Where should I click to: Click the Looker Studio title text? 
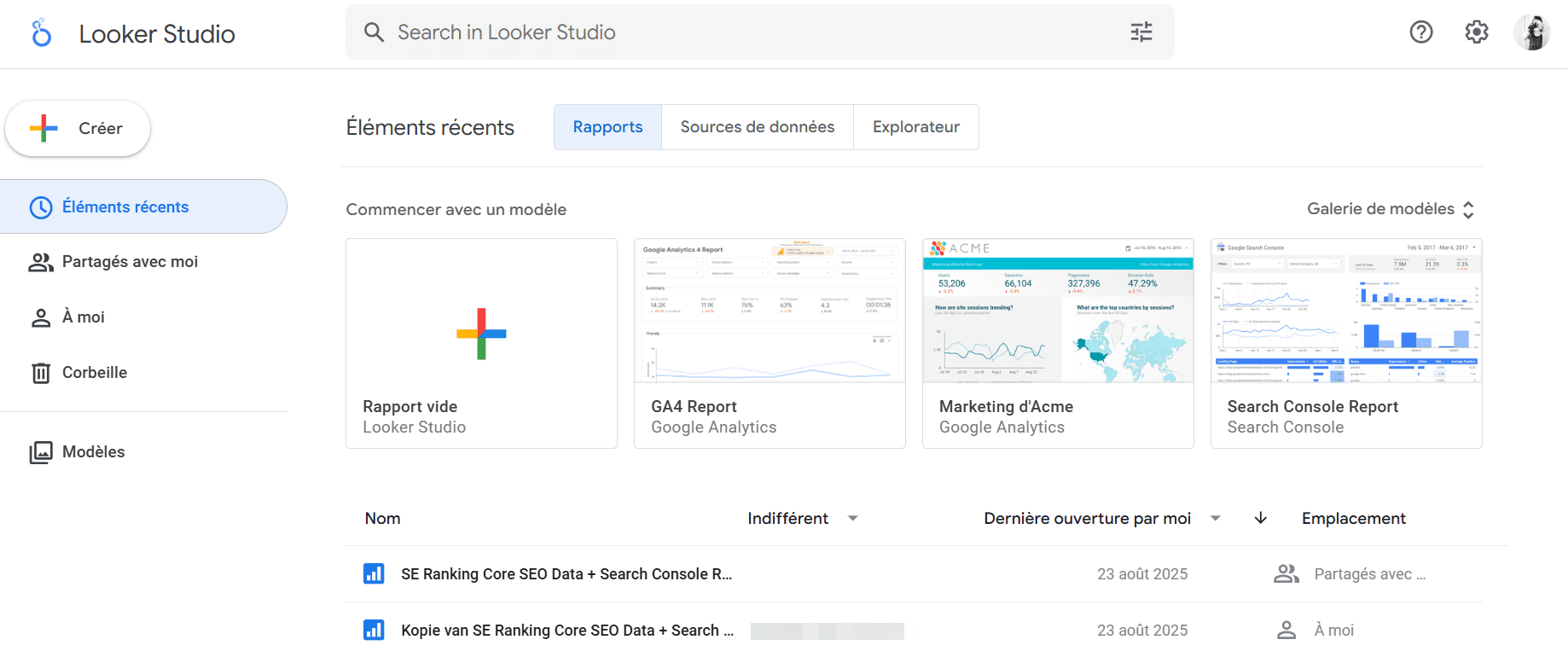[157, 34]
